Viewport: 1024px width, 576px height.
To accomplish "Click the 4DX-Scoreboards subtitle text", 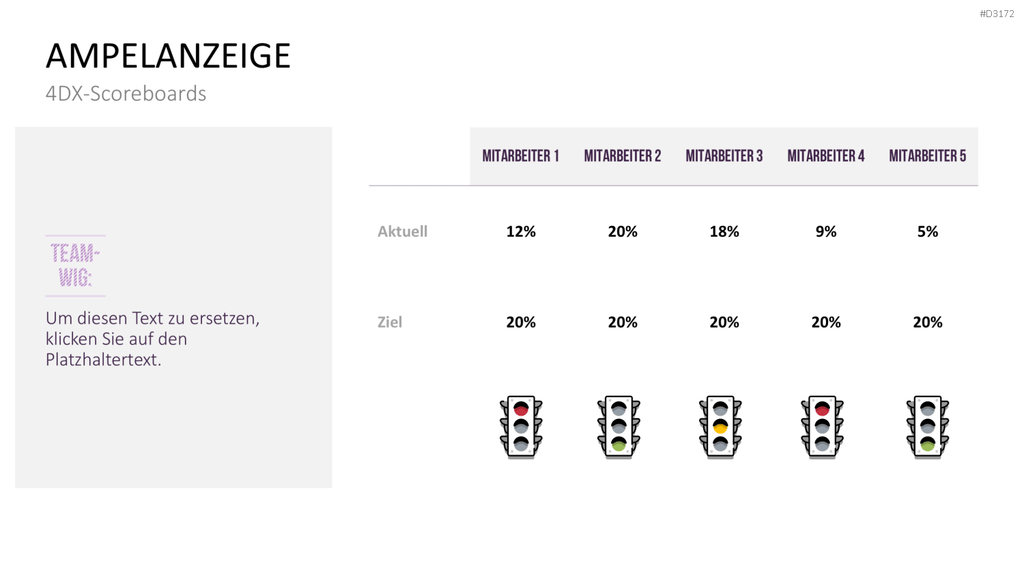I will click(x=126, y=93).
